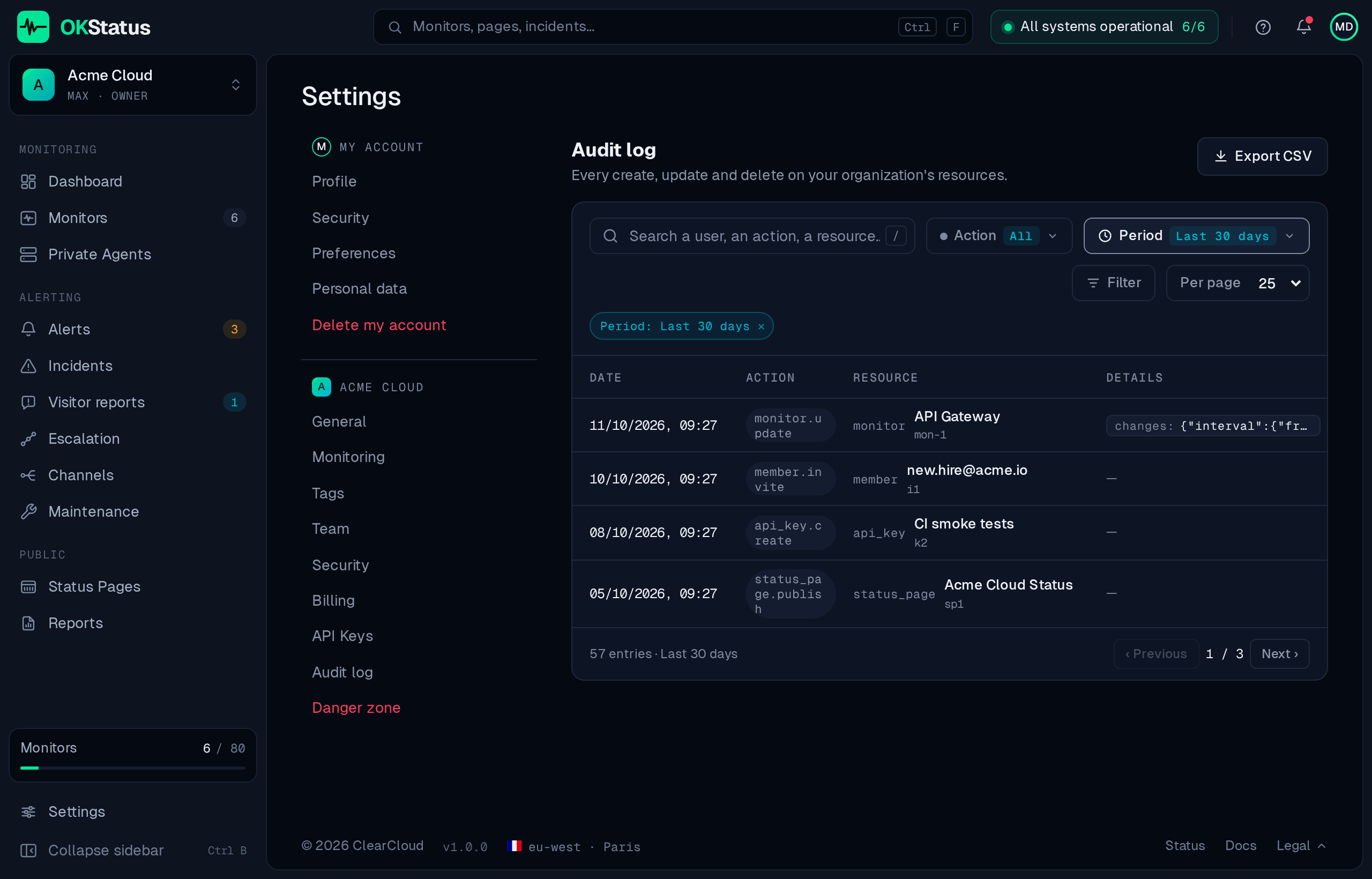Open the Preferences settings section

tap(353, 254)
